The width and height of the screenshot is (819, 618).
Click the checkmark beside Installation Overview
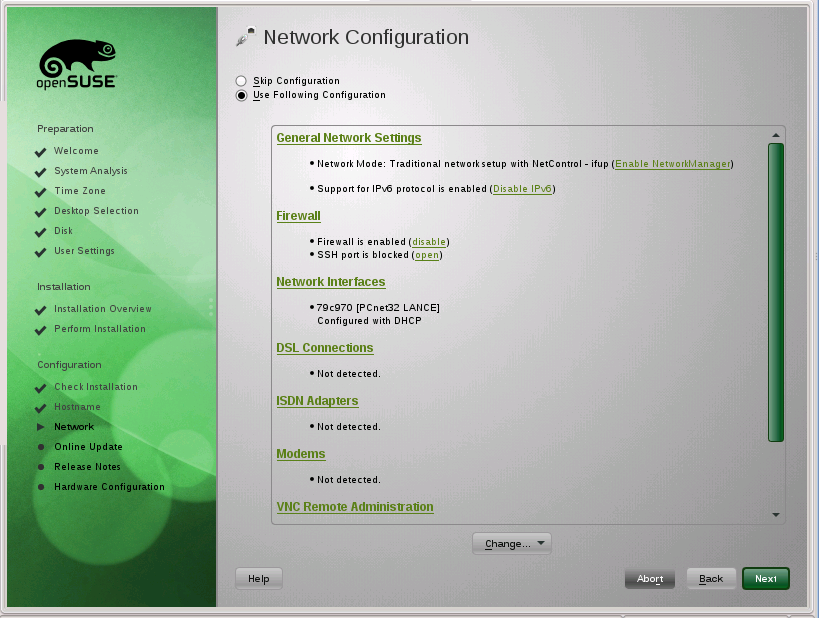40,310
